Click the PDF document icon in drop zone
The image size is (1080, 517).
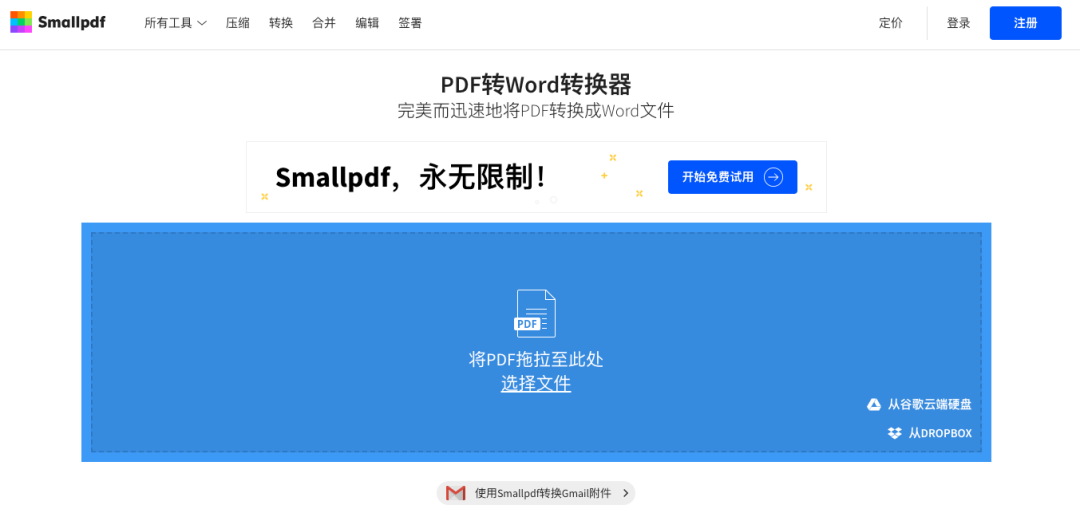(535, 313)
